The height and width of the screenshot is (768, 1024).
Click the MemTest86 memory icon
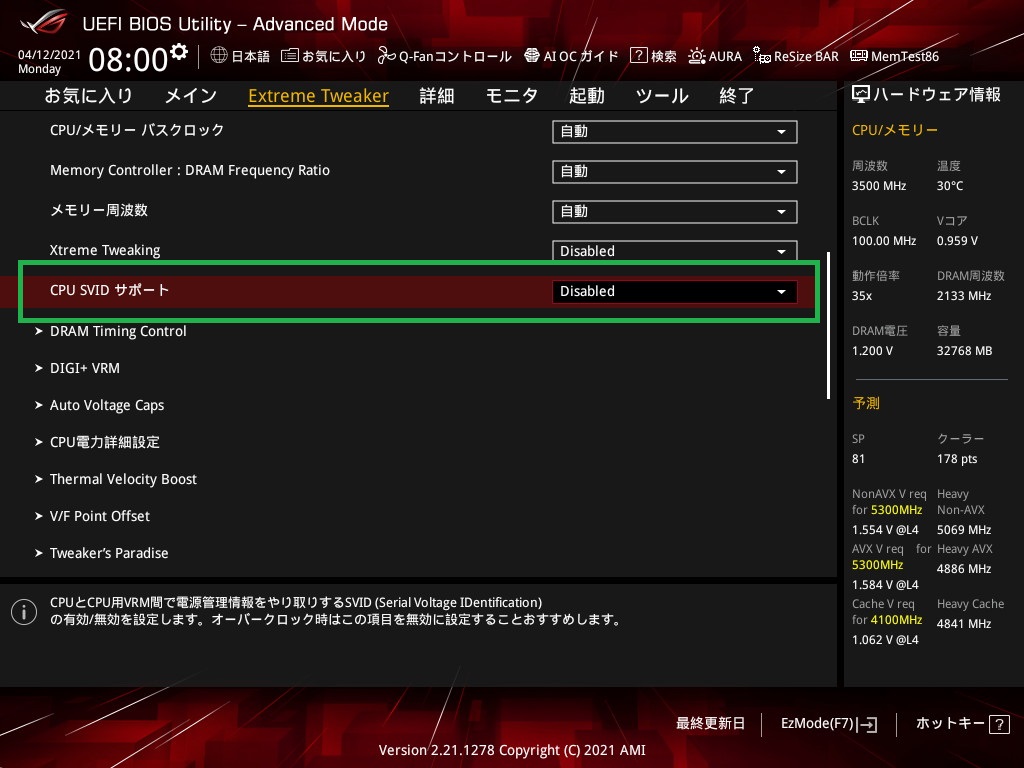859,56
